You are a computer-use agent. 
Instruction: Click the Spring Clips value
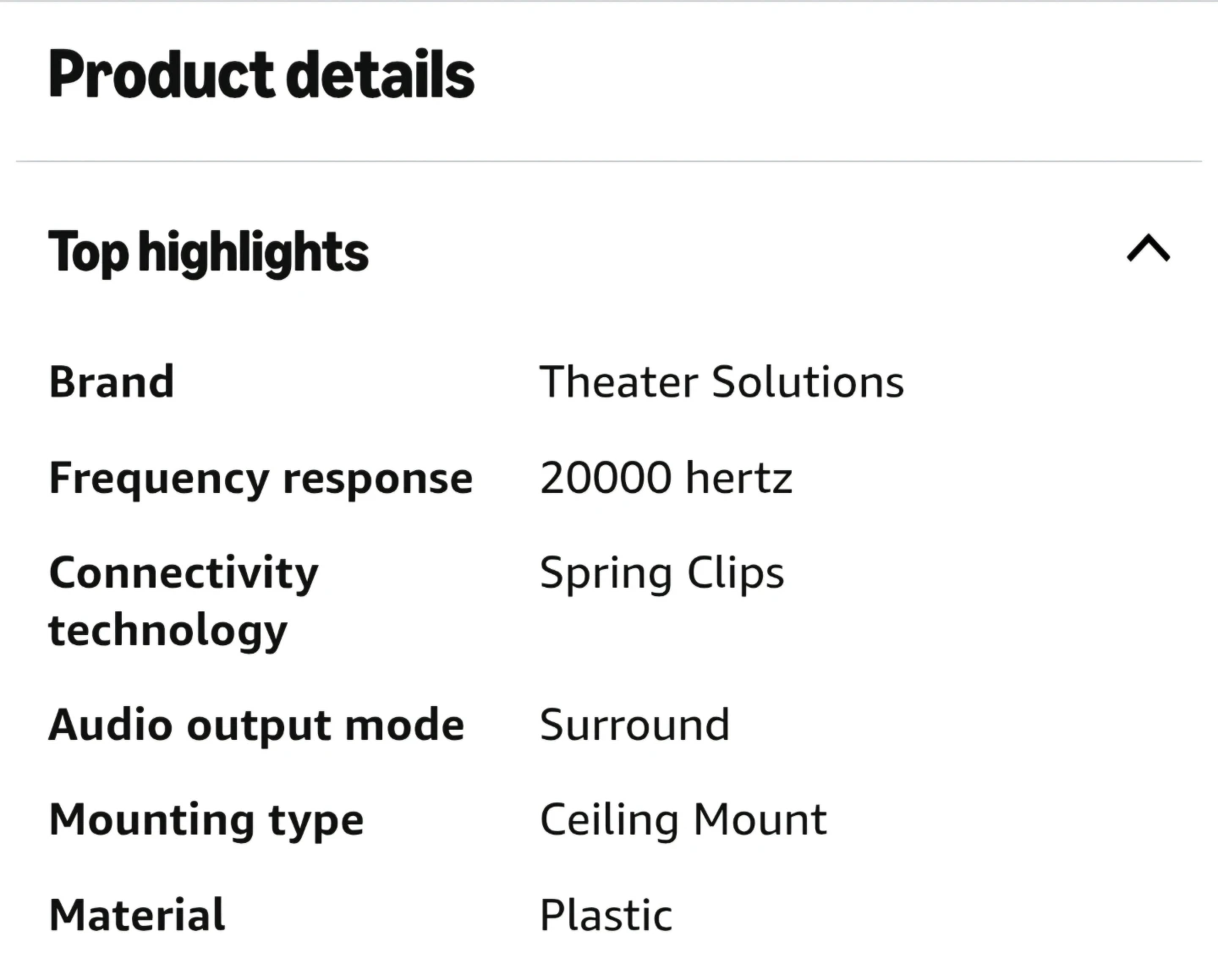tap(661, 575)
